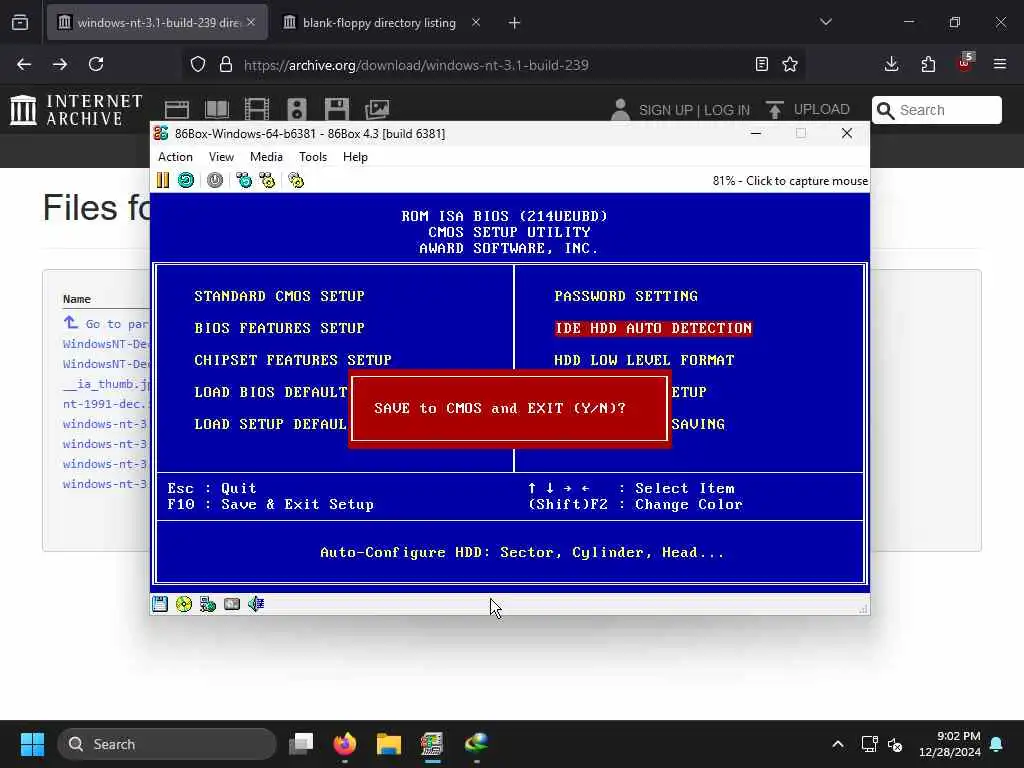Click the Internet Archive web icon
Viewport: 1024px width, 768px height.
[176, 110]
